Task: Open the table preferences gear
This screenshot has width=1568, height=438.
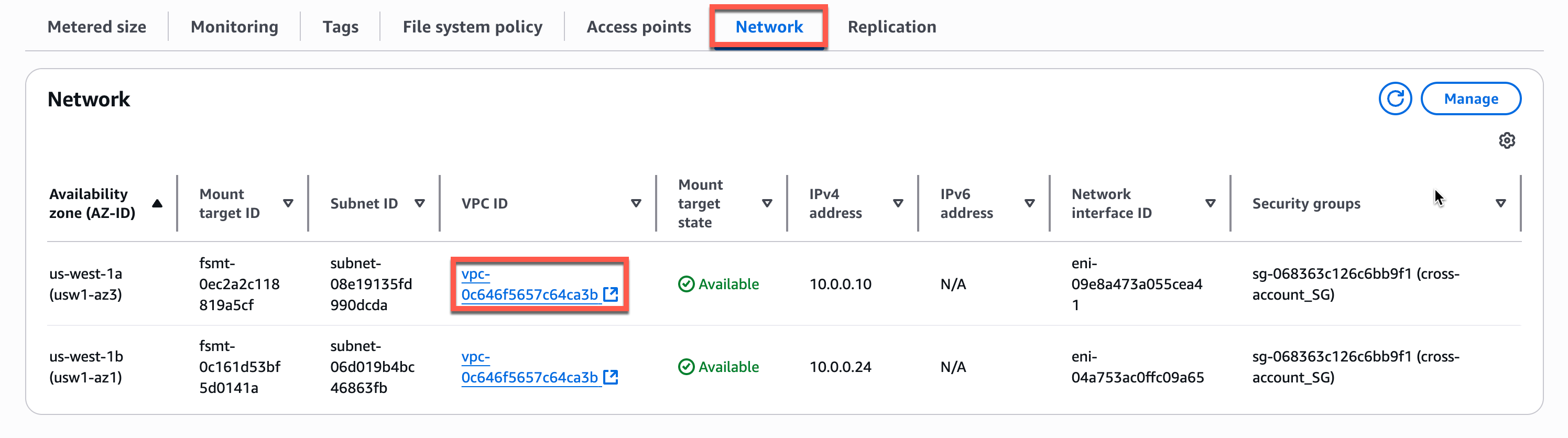Action: (x=1508, y=140)
